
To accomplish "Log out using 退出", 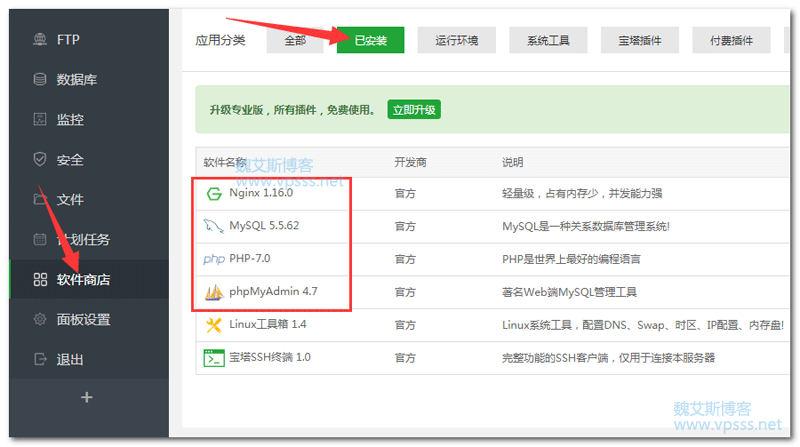I will [x=70, y=360].
